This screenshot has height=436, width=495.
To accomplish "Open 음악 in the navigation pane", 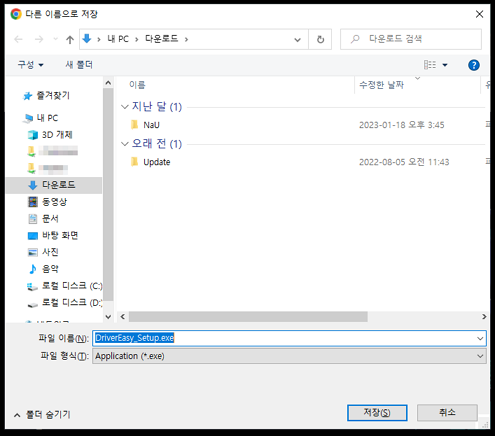I will [43, 269].
